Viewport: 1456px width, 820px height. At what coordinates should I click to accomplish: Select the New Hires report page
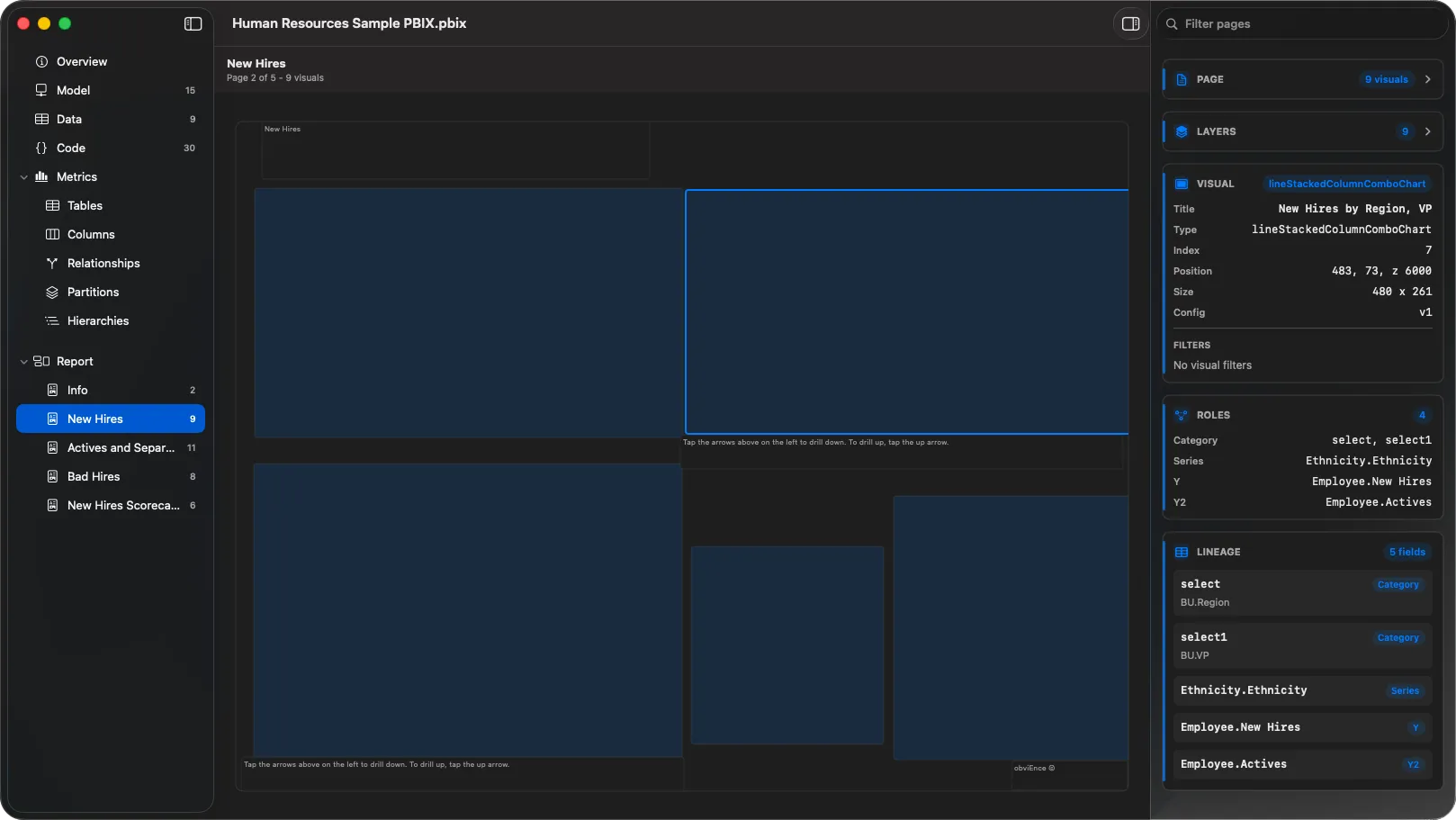(x=111, y=419)
